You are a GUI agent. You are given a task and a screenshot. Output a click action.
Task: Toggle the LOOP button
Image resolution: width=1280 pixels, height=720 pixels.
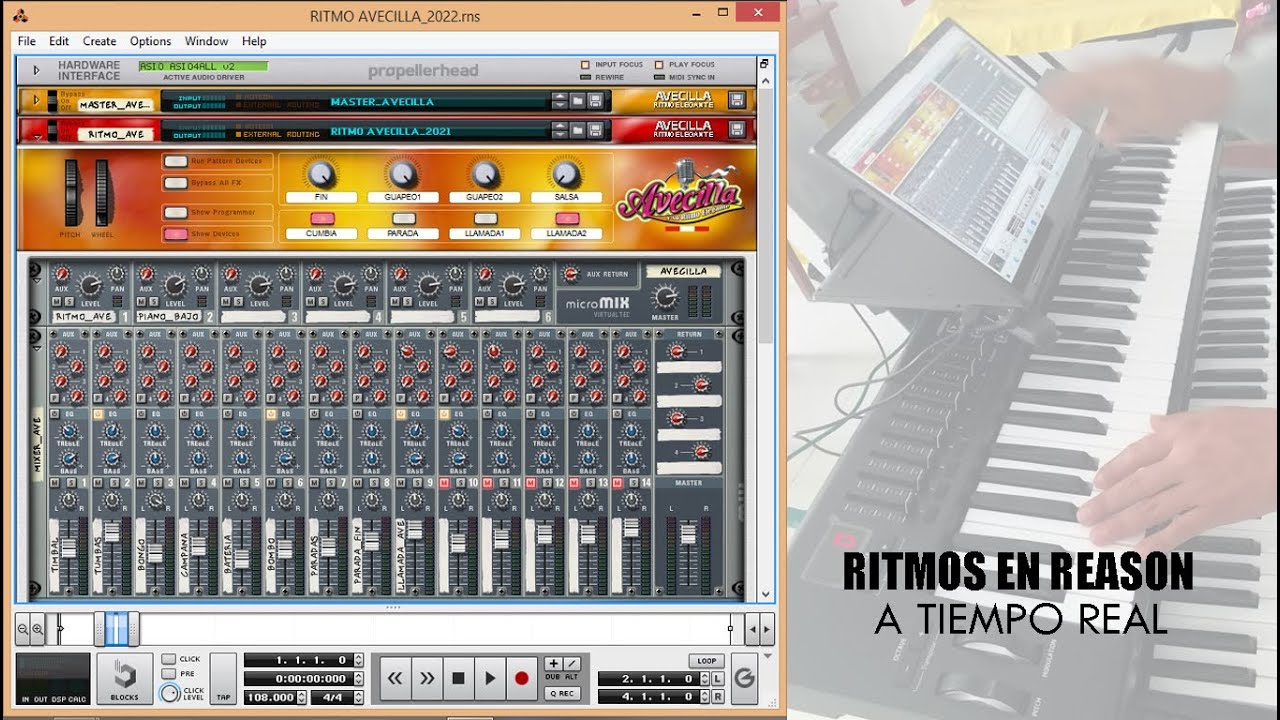[x=706, y=661]
